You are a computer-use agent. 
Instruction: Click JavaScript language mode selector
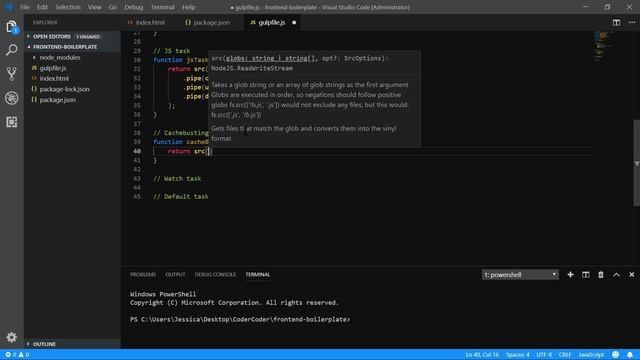pyautogui.click(x=591, y=355)
